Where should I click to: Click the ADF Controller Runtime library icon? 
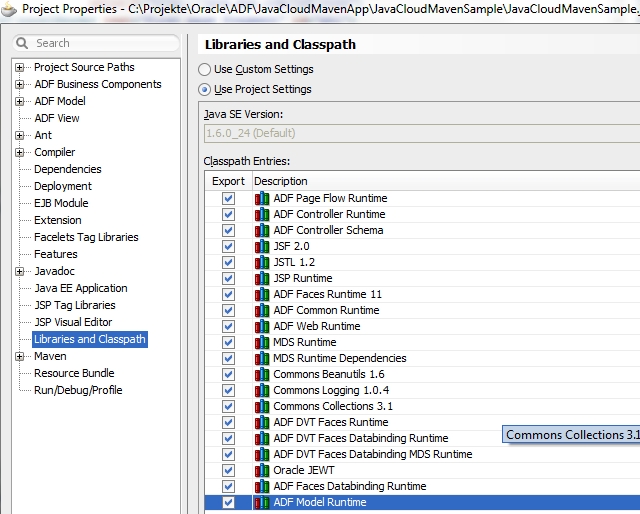click(x=262, y=214)
